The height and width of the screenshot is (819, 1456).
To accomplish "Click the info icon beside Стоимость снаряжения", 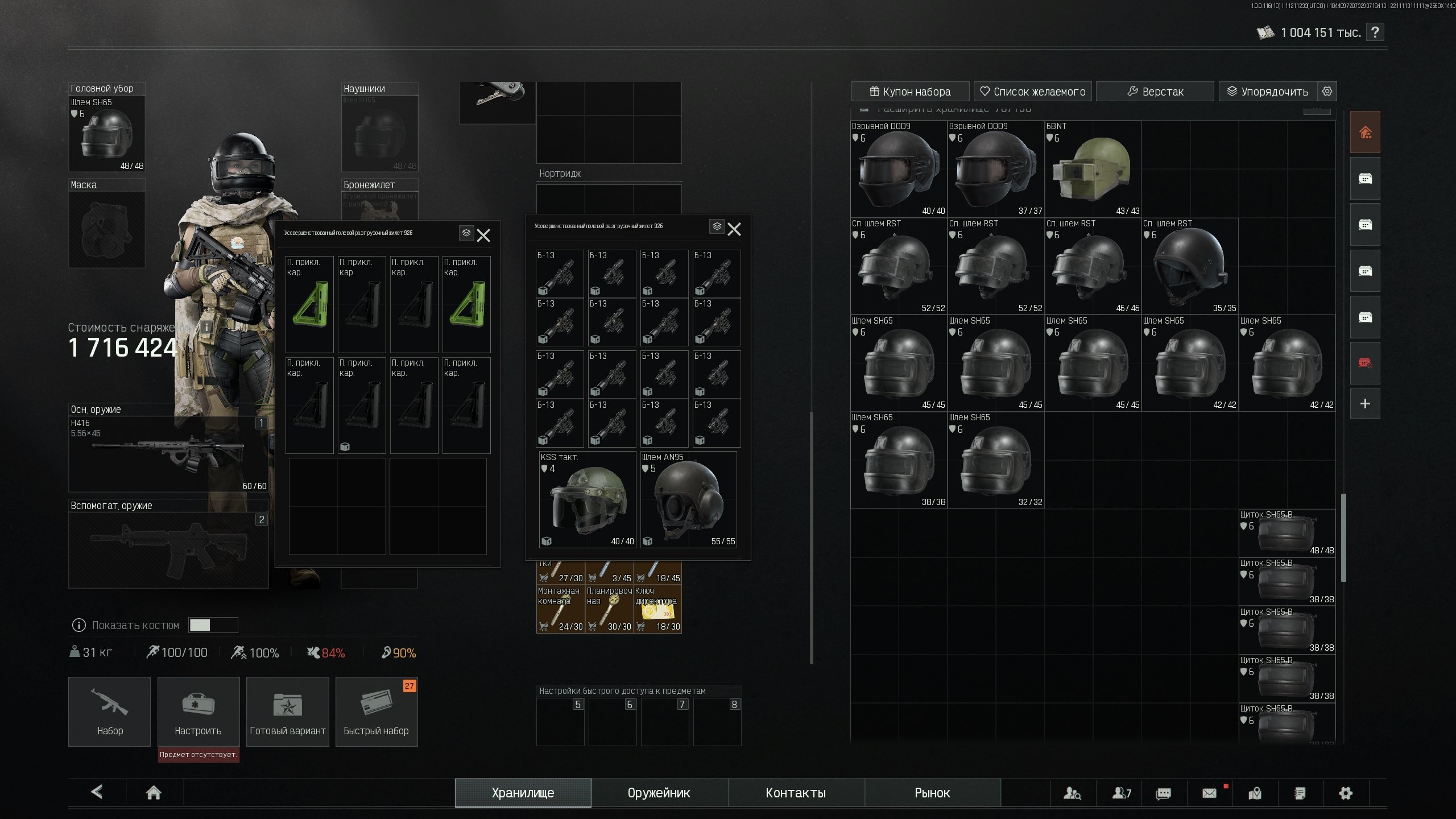I will (206, 327).
